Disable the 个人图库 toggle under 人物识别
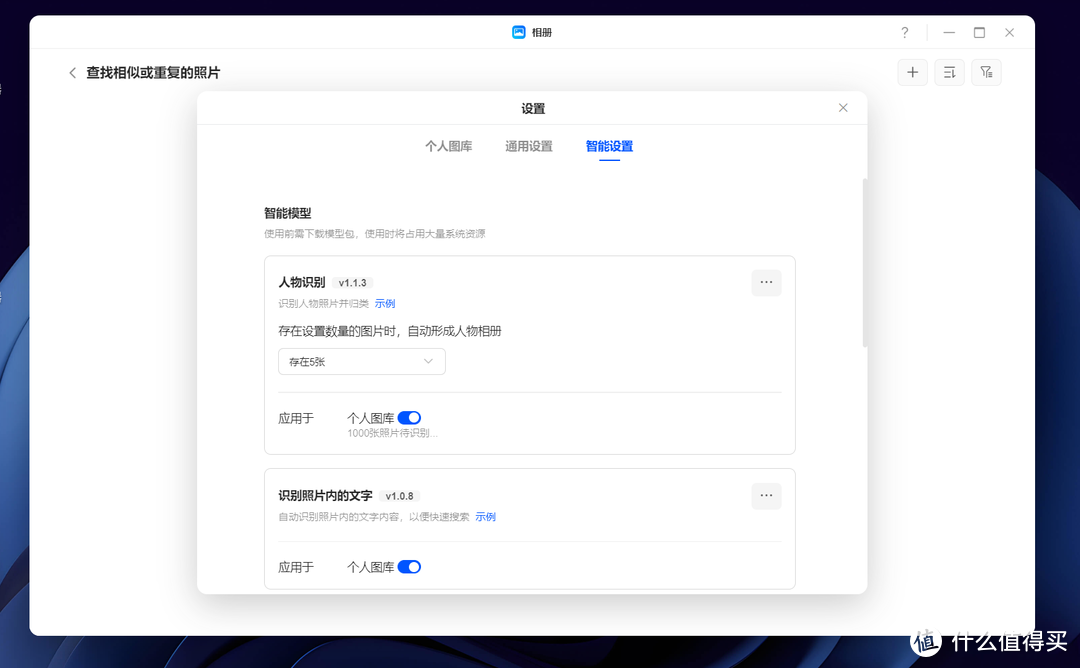 pyautogui.click(x=409, y=417)
